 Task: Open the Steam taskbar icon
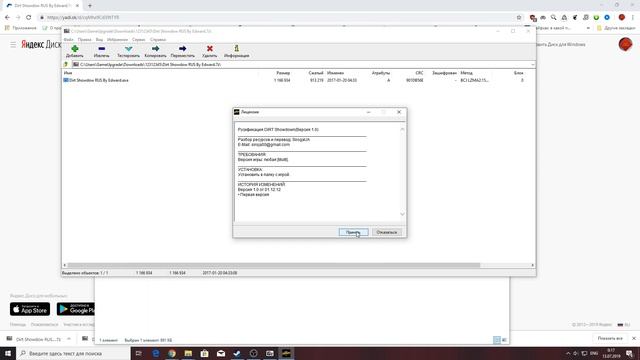[x=237, y=353]
